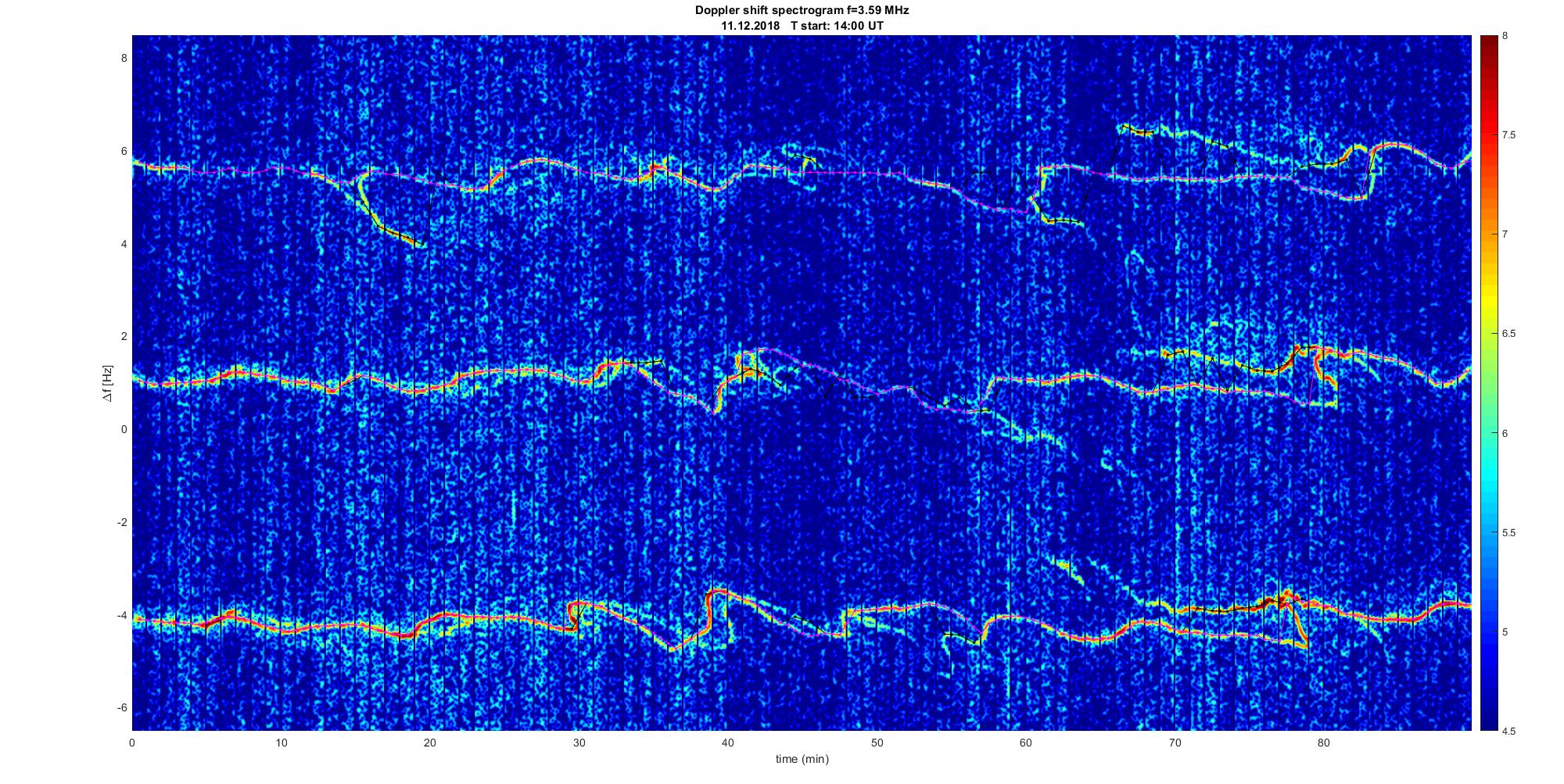Click the colorbar tick label '7.5'
The image size is (1564, 784).
(x=1508, y=135)
